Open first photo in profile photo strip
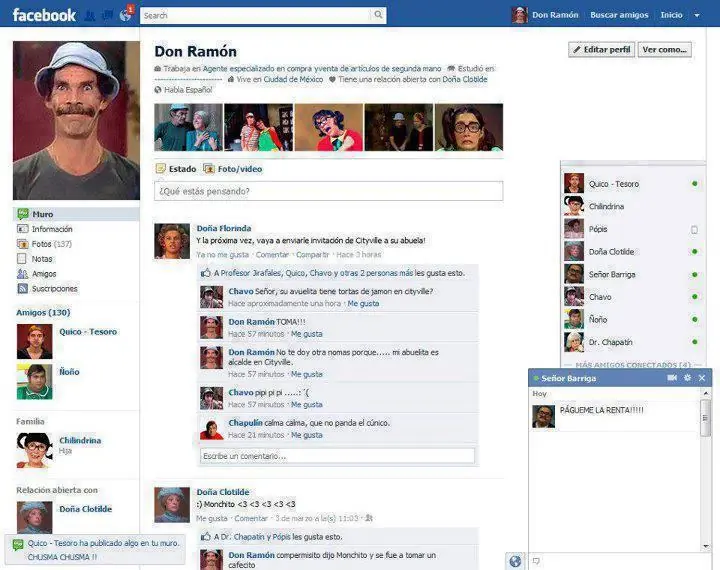Viewport: 720px width, 570px height. click(x=188, y=127)
